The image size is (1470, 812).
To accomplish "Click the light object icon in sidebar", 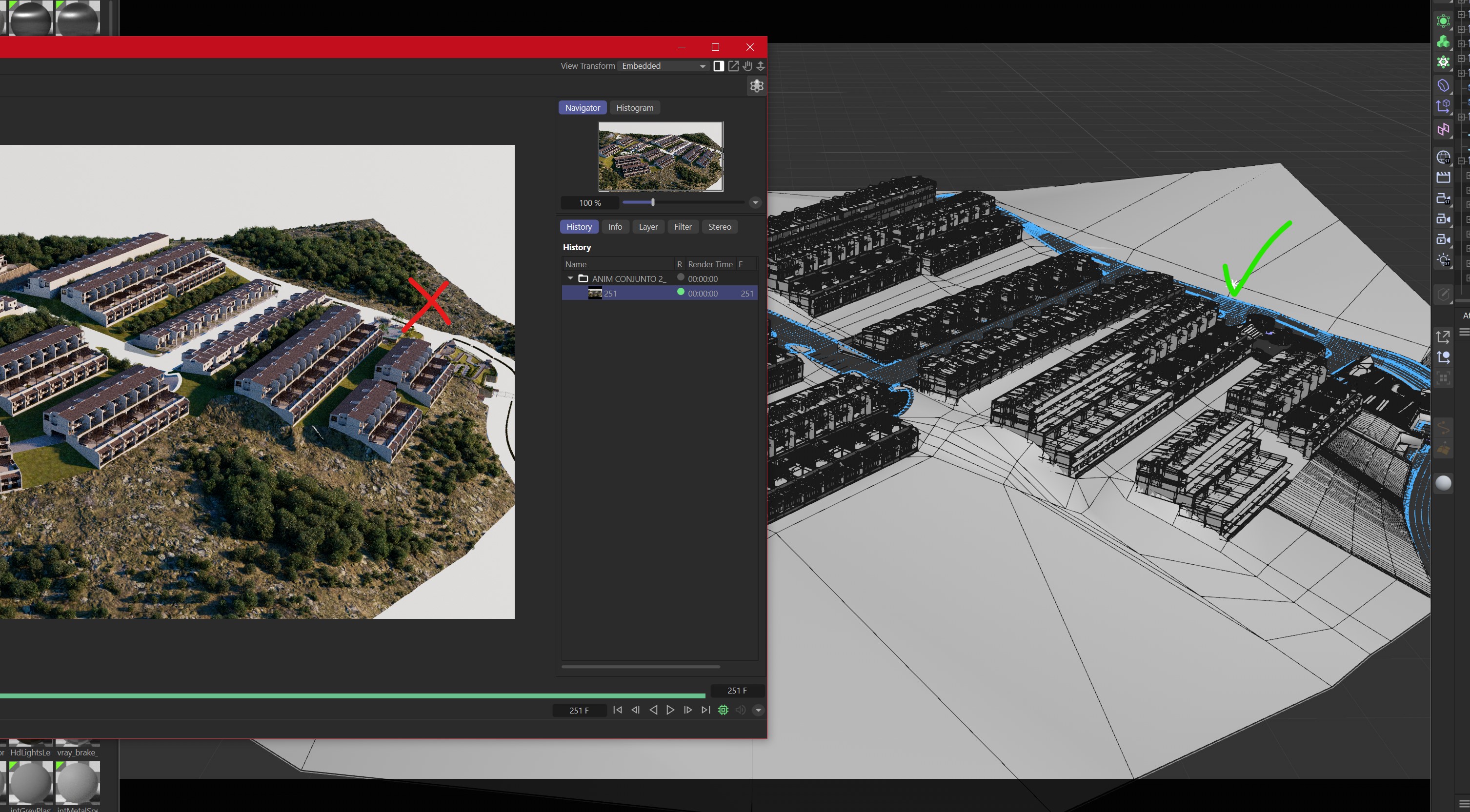I will tap(1443, 260).
